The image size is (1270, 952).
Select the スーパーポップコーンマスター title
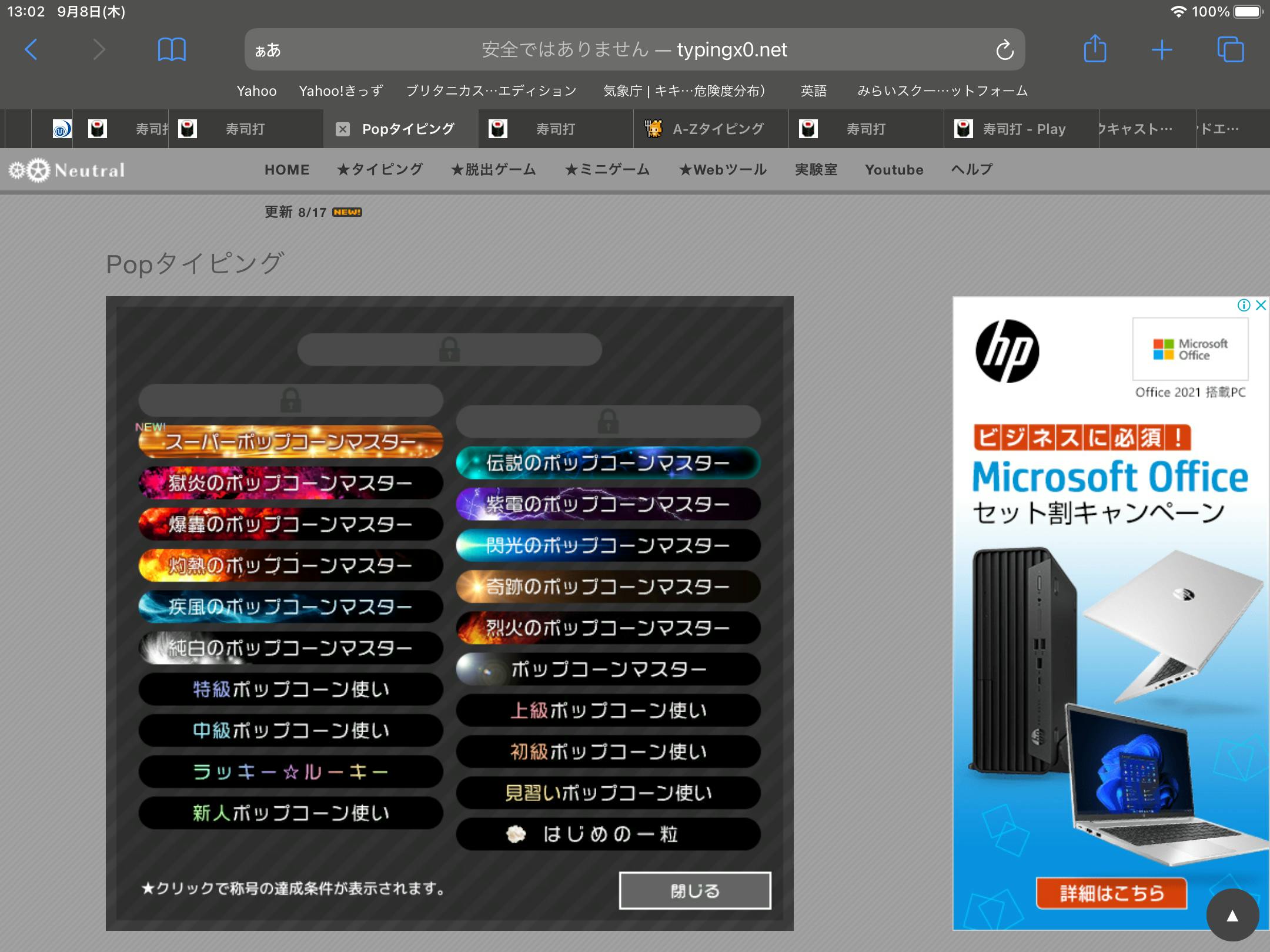click(290, 442)
